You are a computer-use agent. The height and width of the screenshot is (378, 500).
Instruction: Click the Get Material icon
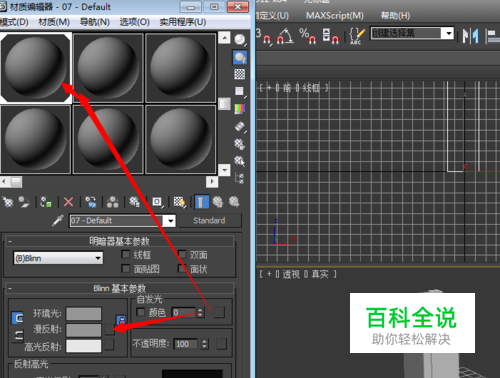[x=8, y=202]
